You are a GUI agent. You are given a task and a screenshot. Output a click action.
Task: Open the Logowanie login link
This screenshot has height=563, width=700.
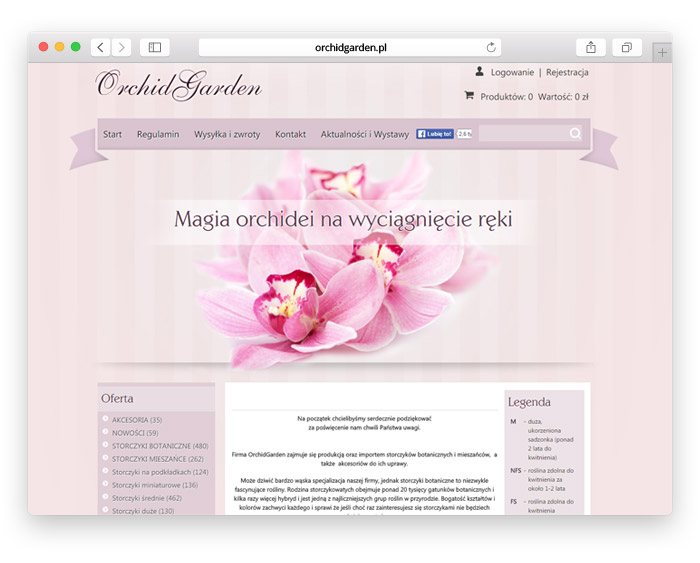point(512,72)
